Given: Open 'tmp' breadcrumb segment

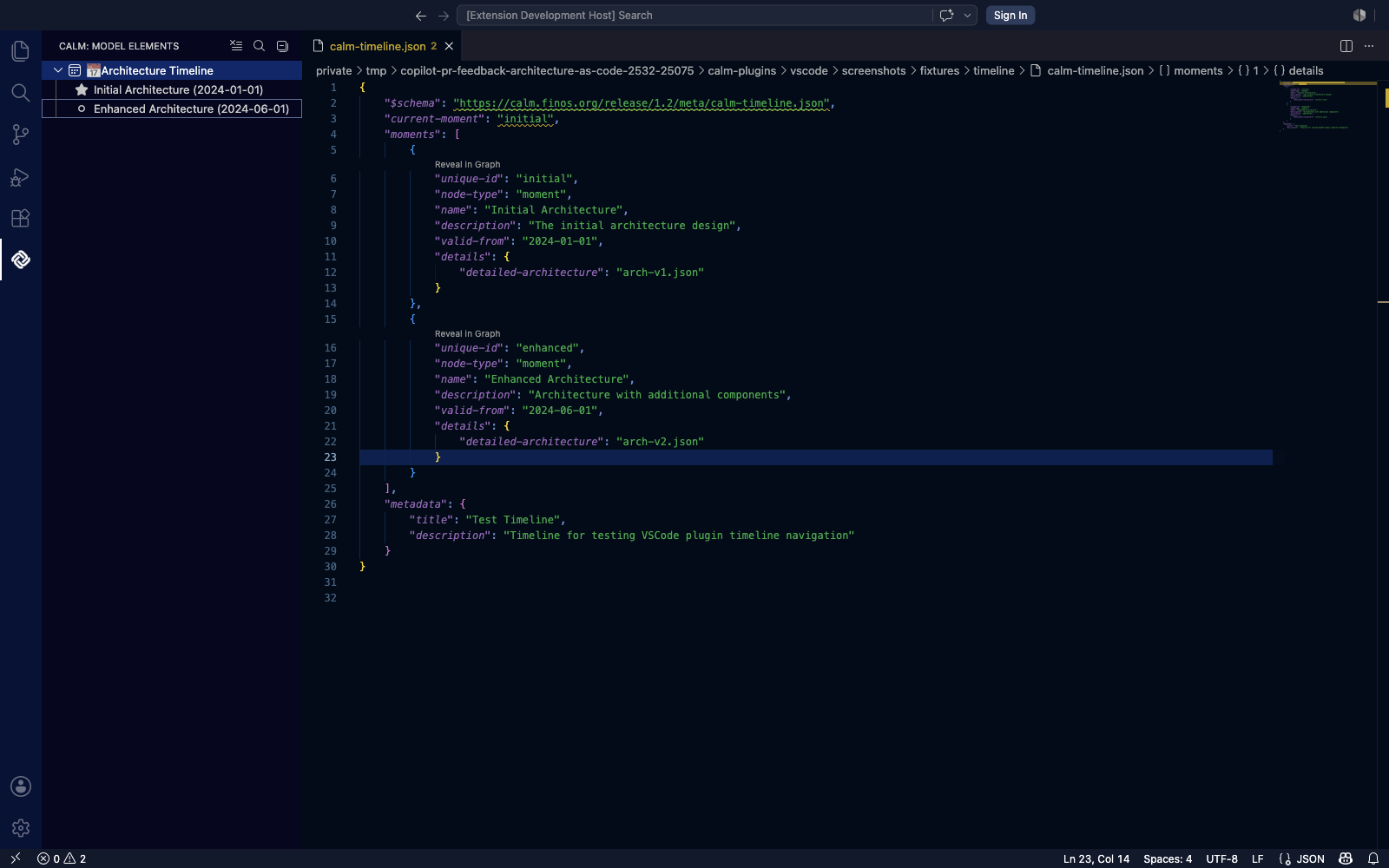Looking at the screenshot, I should click(376, 71).
